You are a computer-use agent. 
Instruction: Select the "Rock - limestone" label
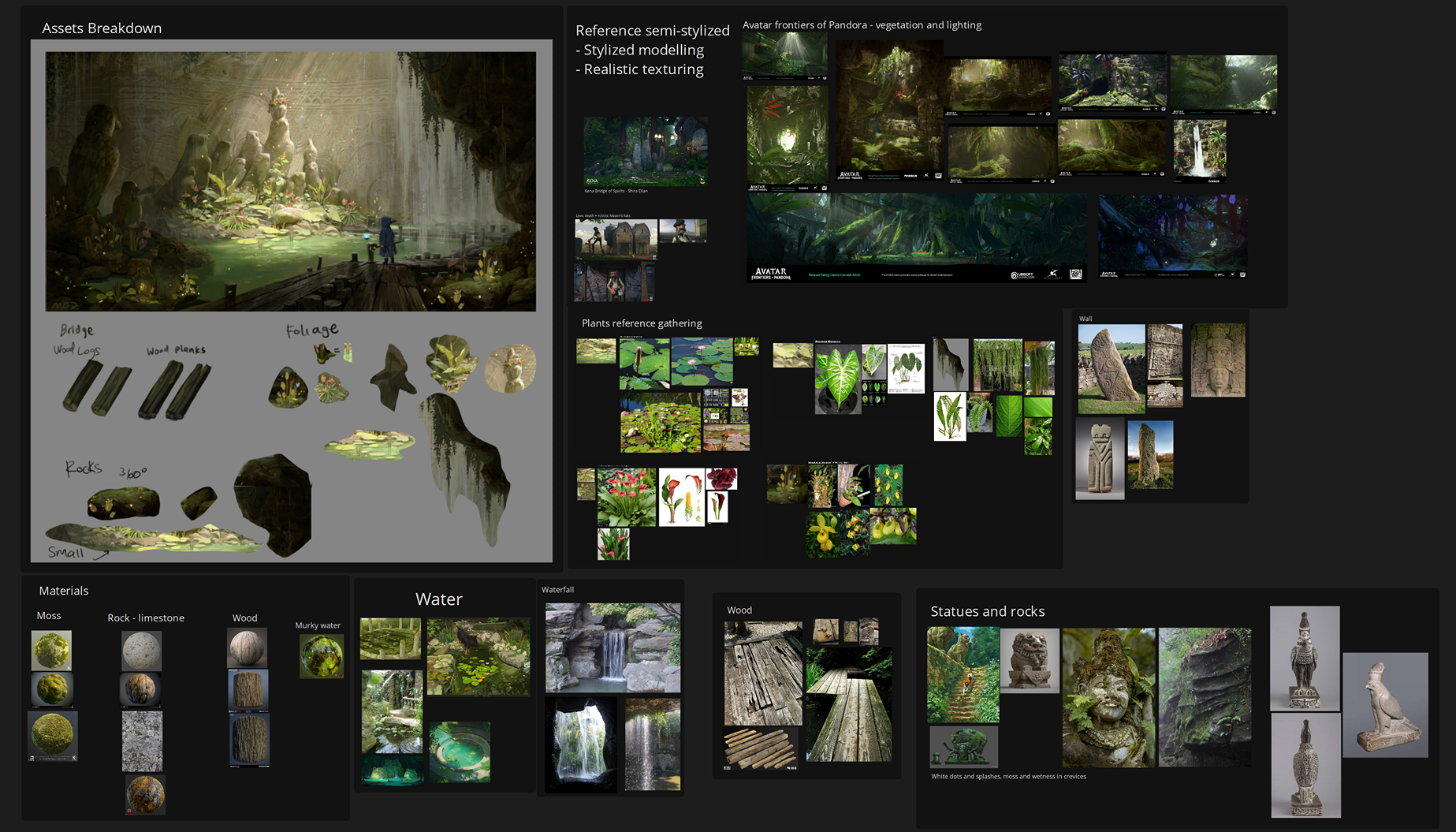coord(146,618)
